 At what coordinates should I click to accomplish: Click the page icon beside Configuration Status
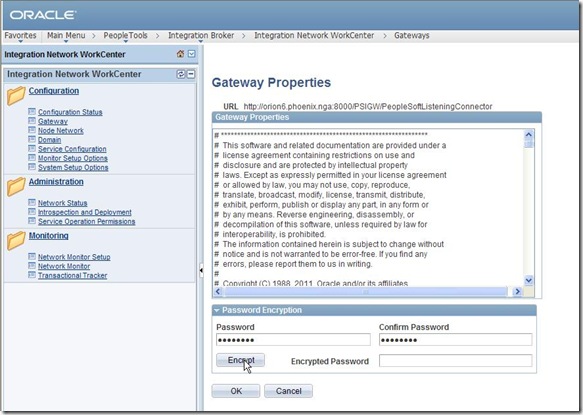click(32, 112)
